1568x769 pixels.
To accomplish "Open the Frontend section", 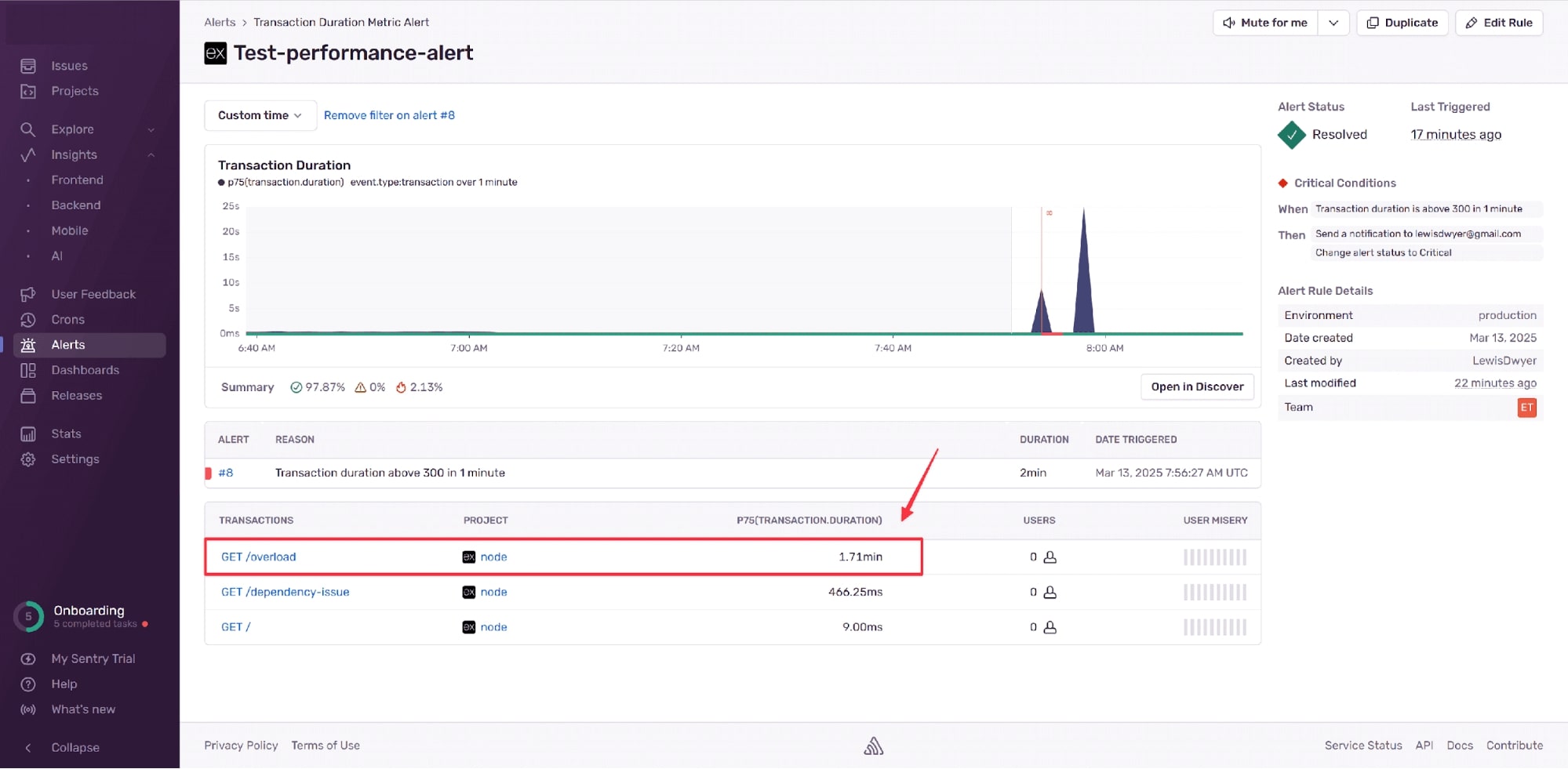I will 77,180.
